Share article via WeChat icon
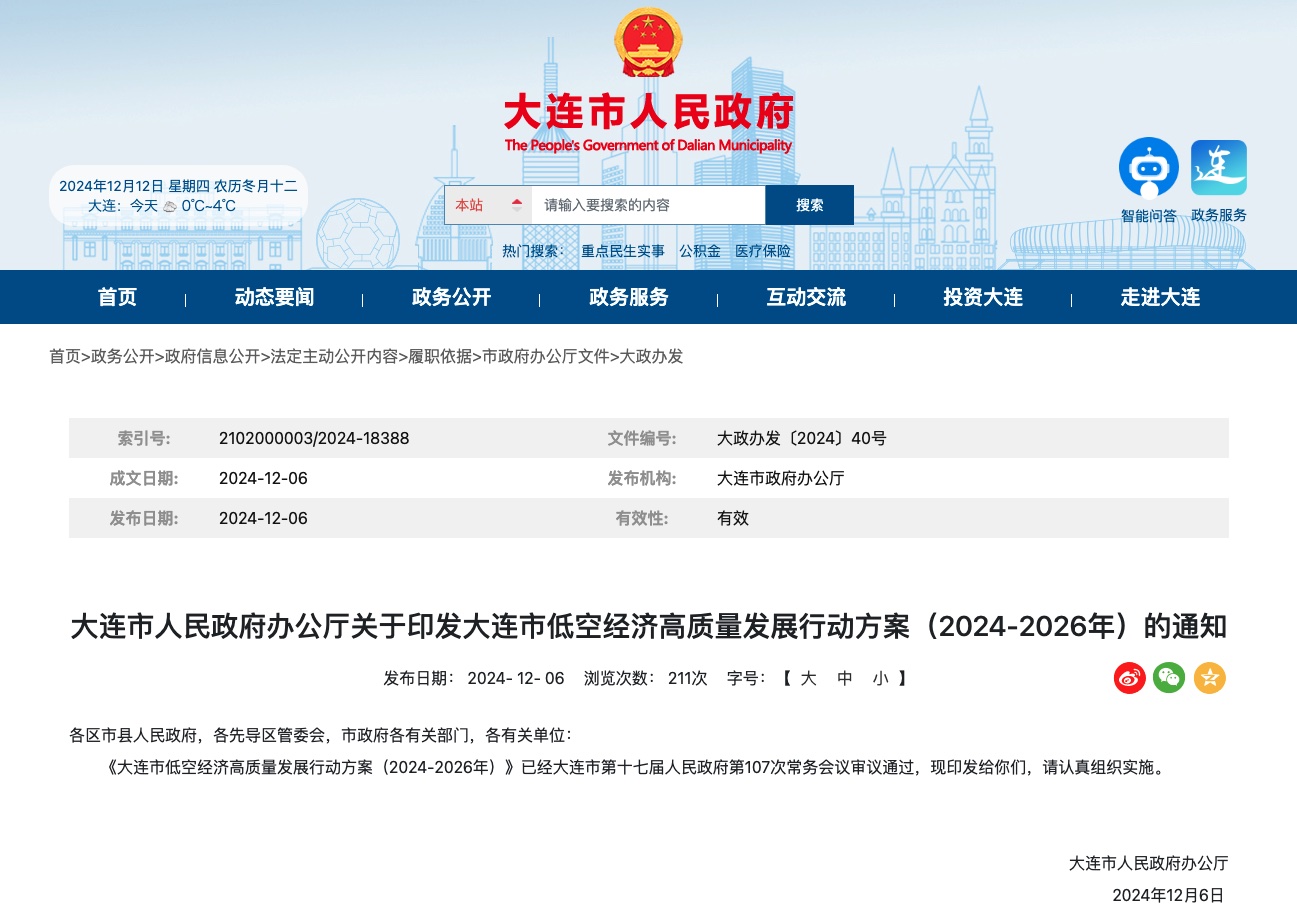This screenshot has height=915, width=1297. 1169,678
